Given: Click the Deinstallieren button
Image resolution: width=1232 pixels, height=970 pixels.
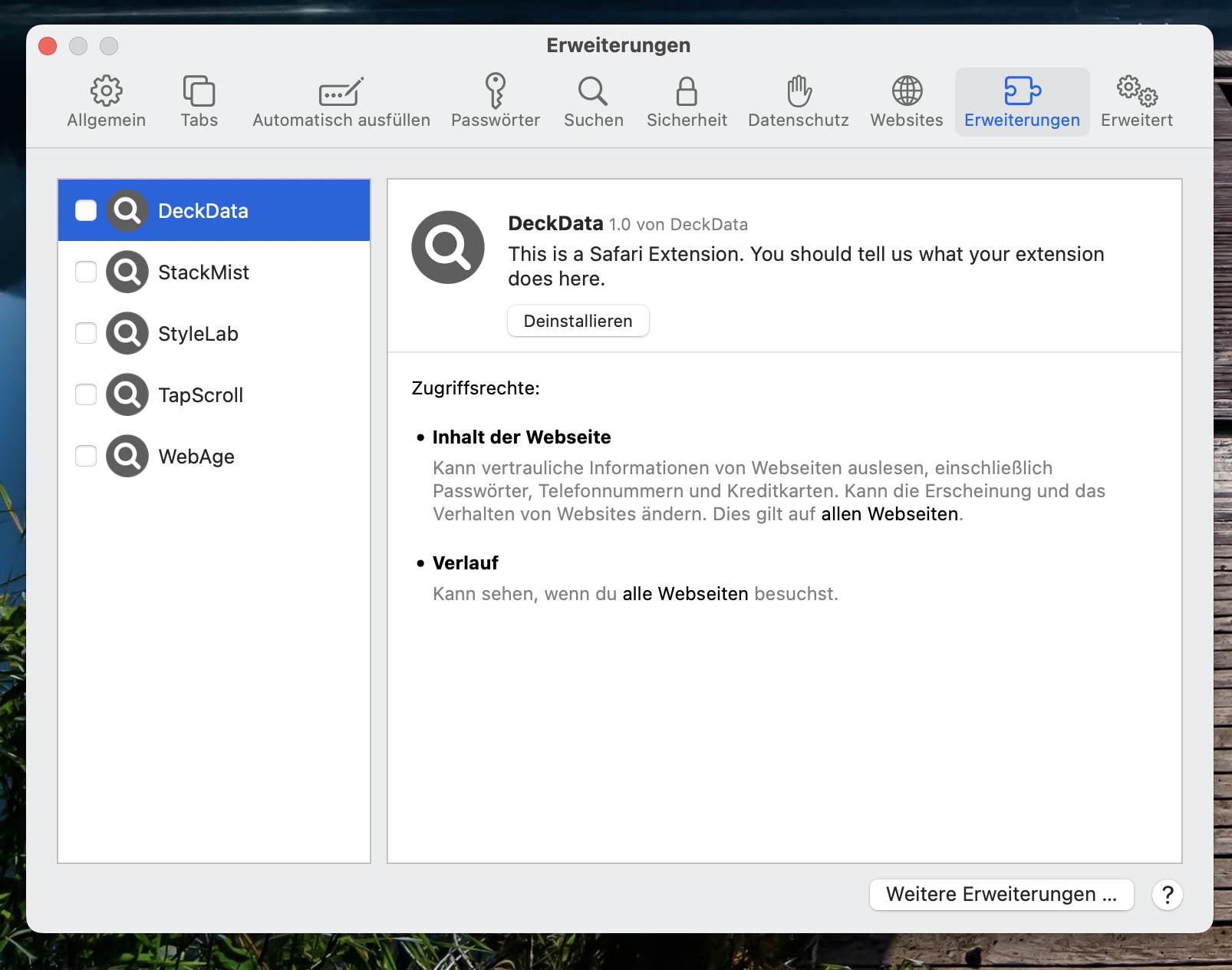Looking at the screenshot, I should pyautogui.click(x=578, y=321).
